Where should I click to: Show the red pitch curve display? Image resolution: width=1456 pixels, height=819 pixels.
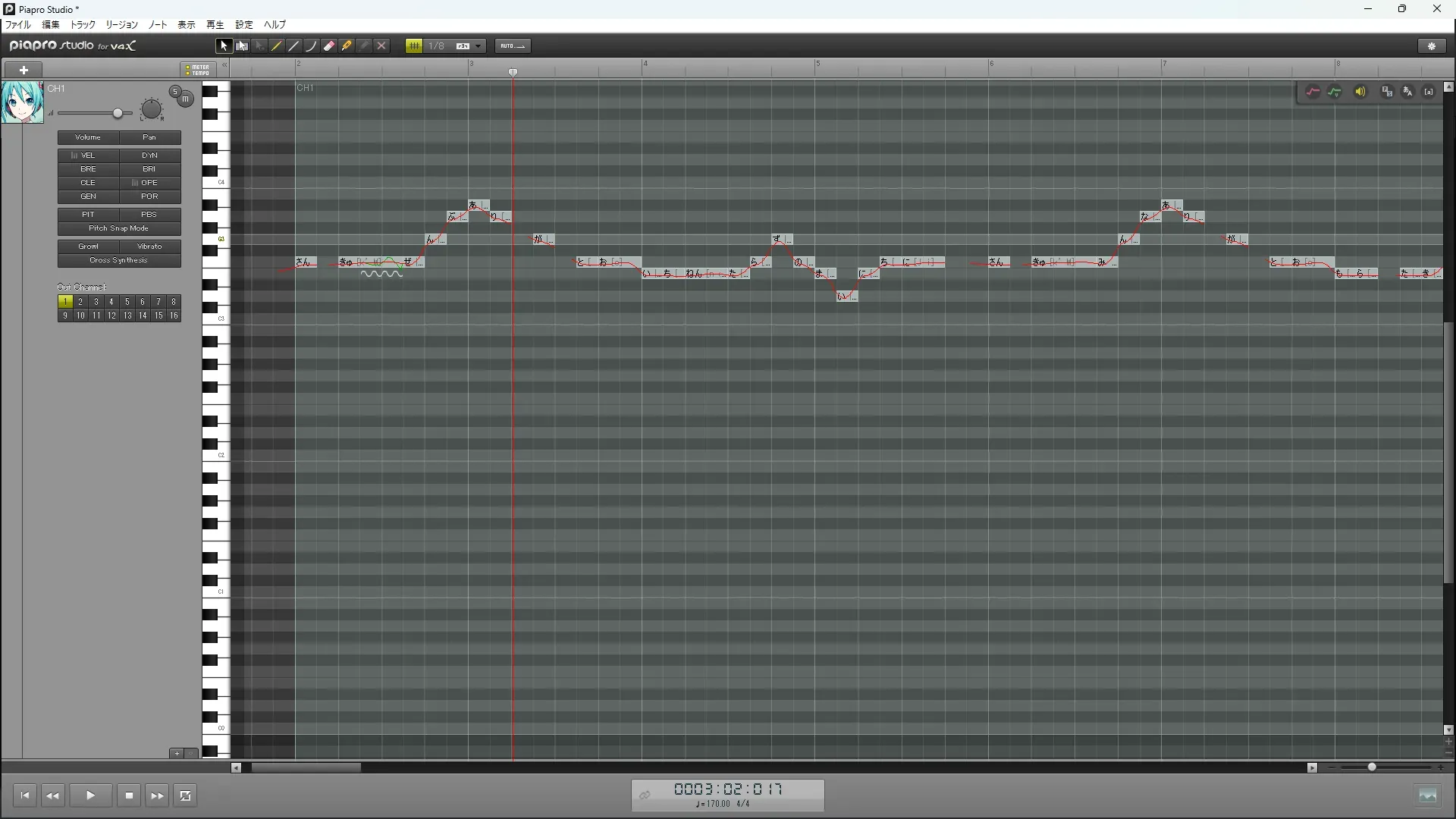pos(1313,92)
